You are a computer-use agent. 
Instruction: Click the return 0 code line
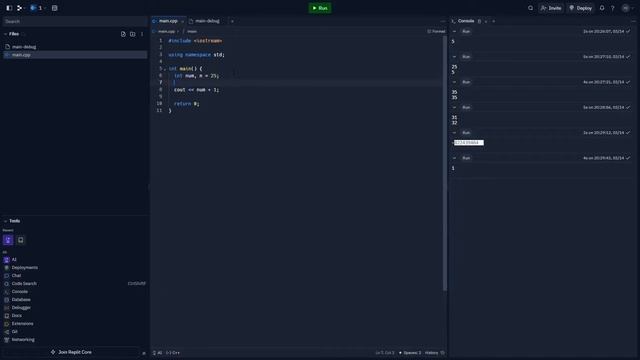(187, 104)
